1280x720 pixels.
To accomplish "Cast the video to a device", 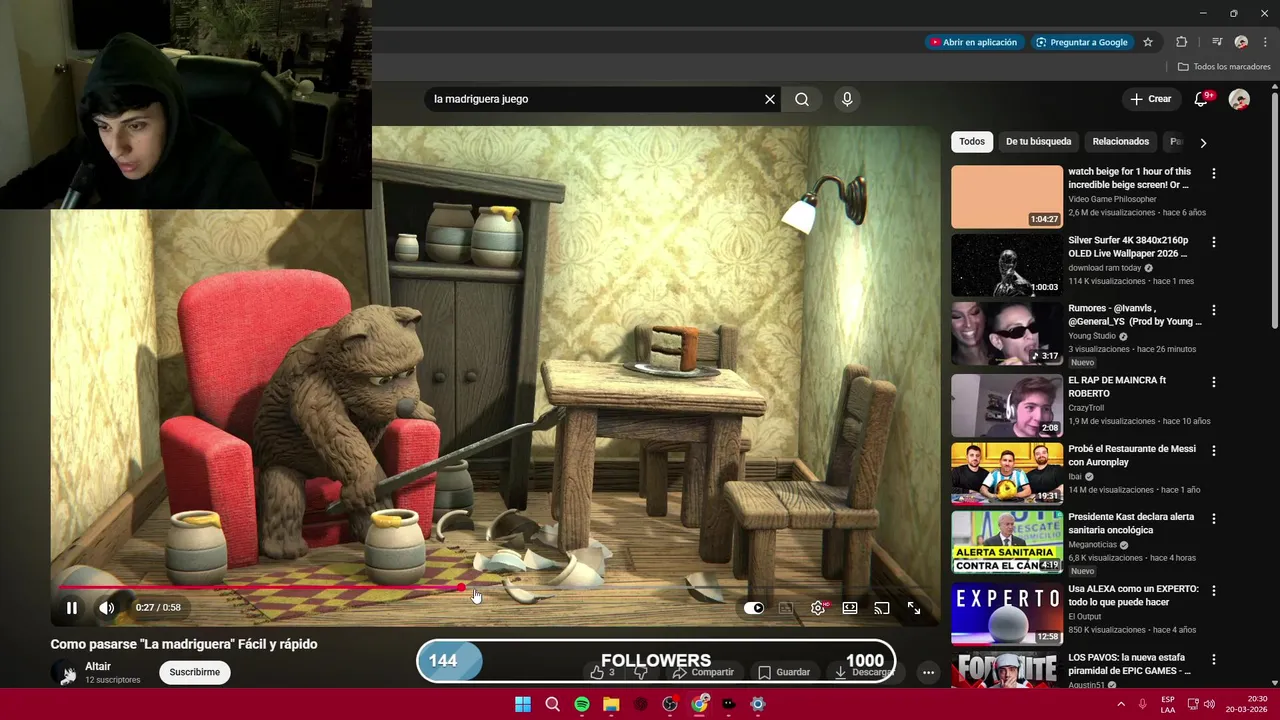I will [882, 608].
